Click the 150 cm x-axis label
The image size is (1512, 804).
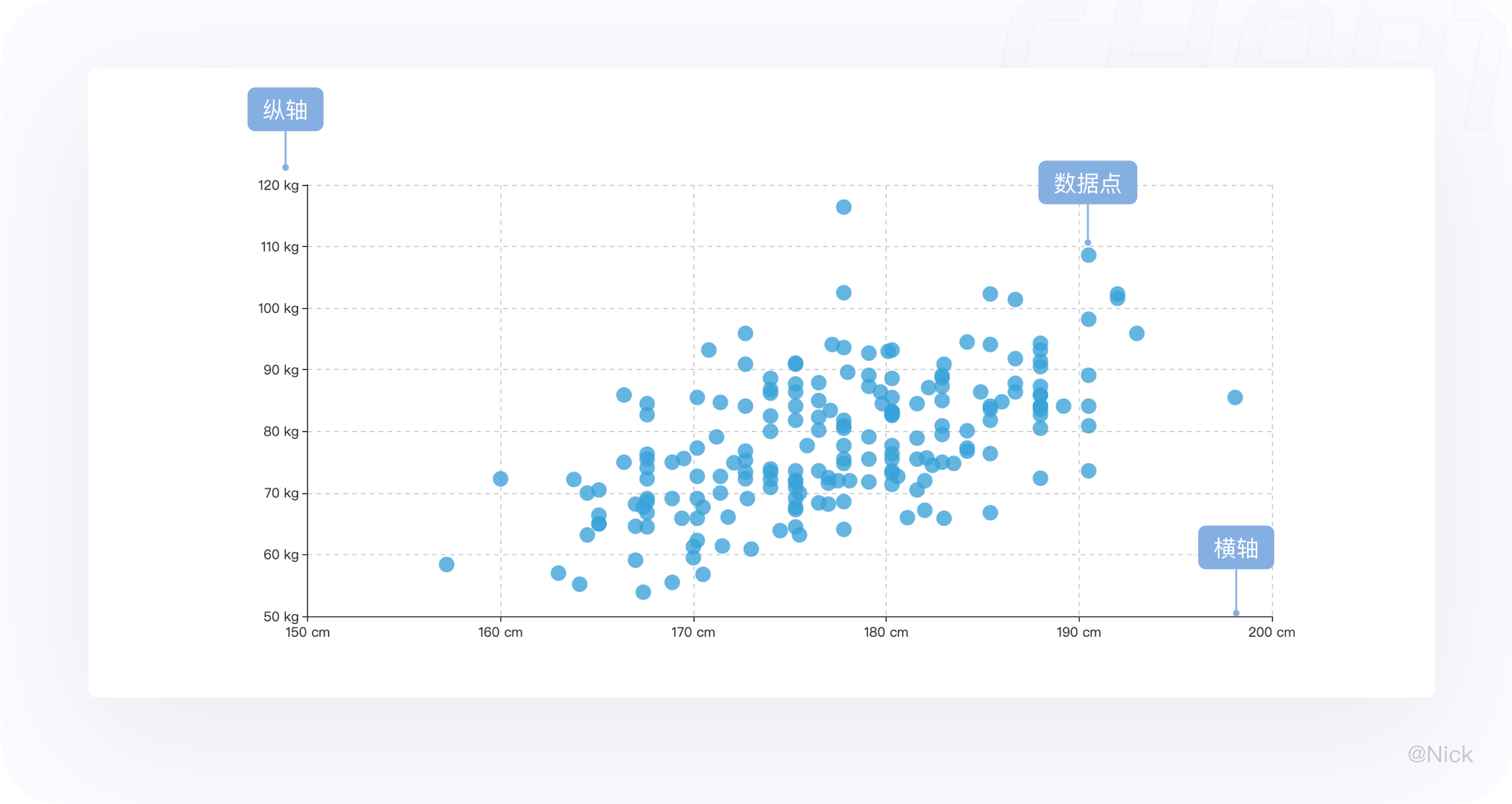pyautogui.click(x=307, y=632)
